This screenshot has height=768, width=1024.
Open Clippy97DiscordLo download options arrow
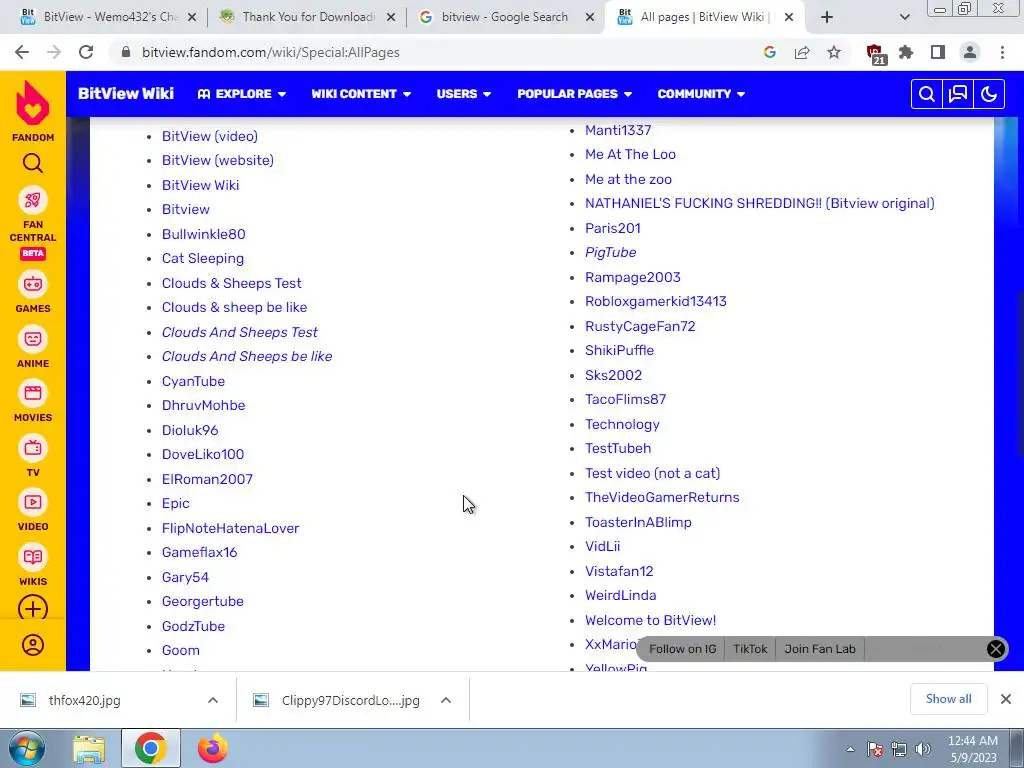(446, 700)
